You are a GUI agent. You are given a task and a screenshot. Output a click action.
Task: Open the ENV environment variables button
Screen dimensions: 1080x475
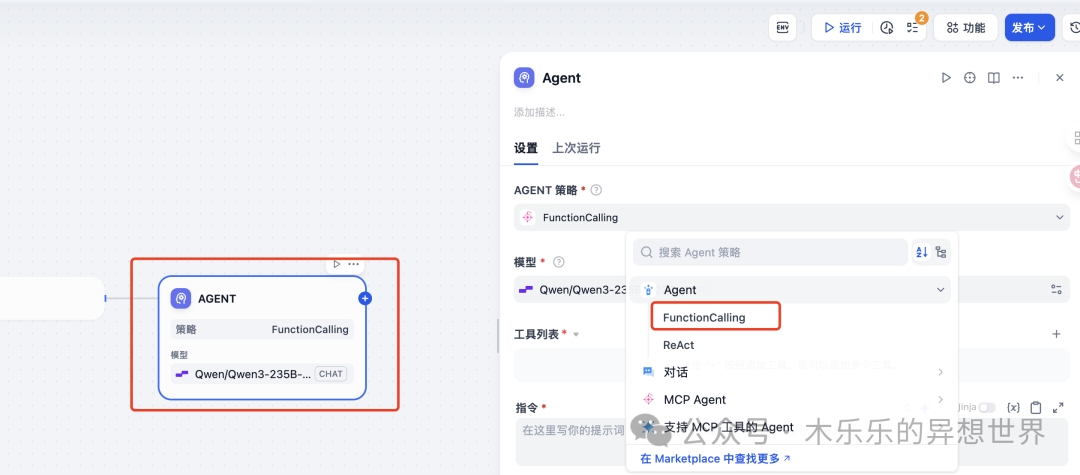coord(782,28)
